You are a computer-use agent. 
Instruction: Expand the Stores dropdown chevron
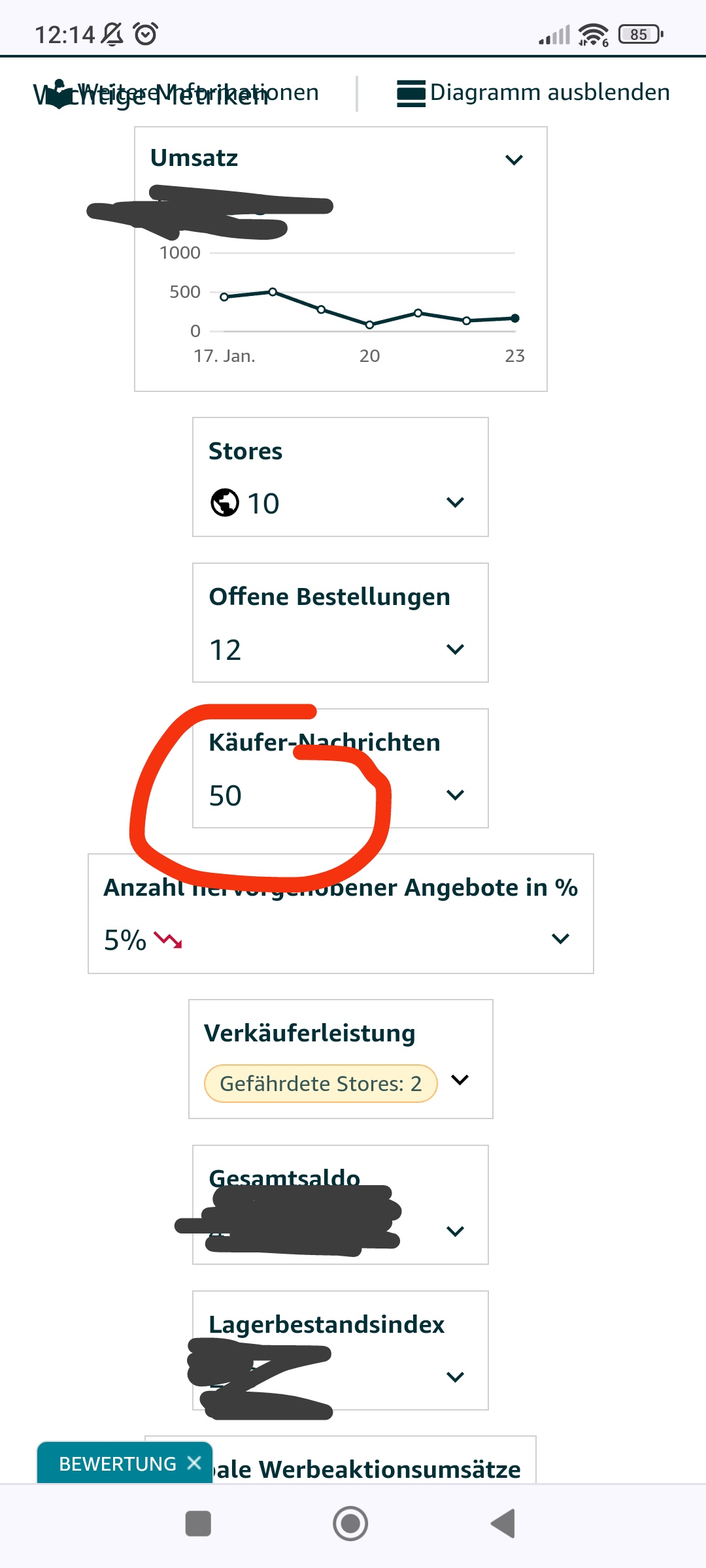click(455, 502)
